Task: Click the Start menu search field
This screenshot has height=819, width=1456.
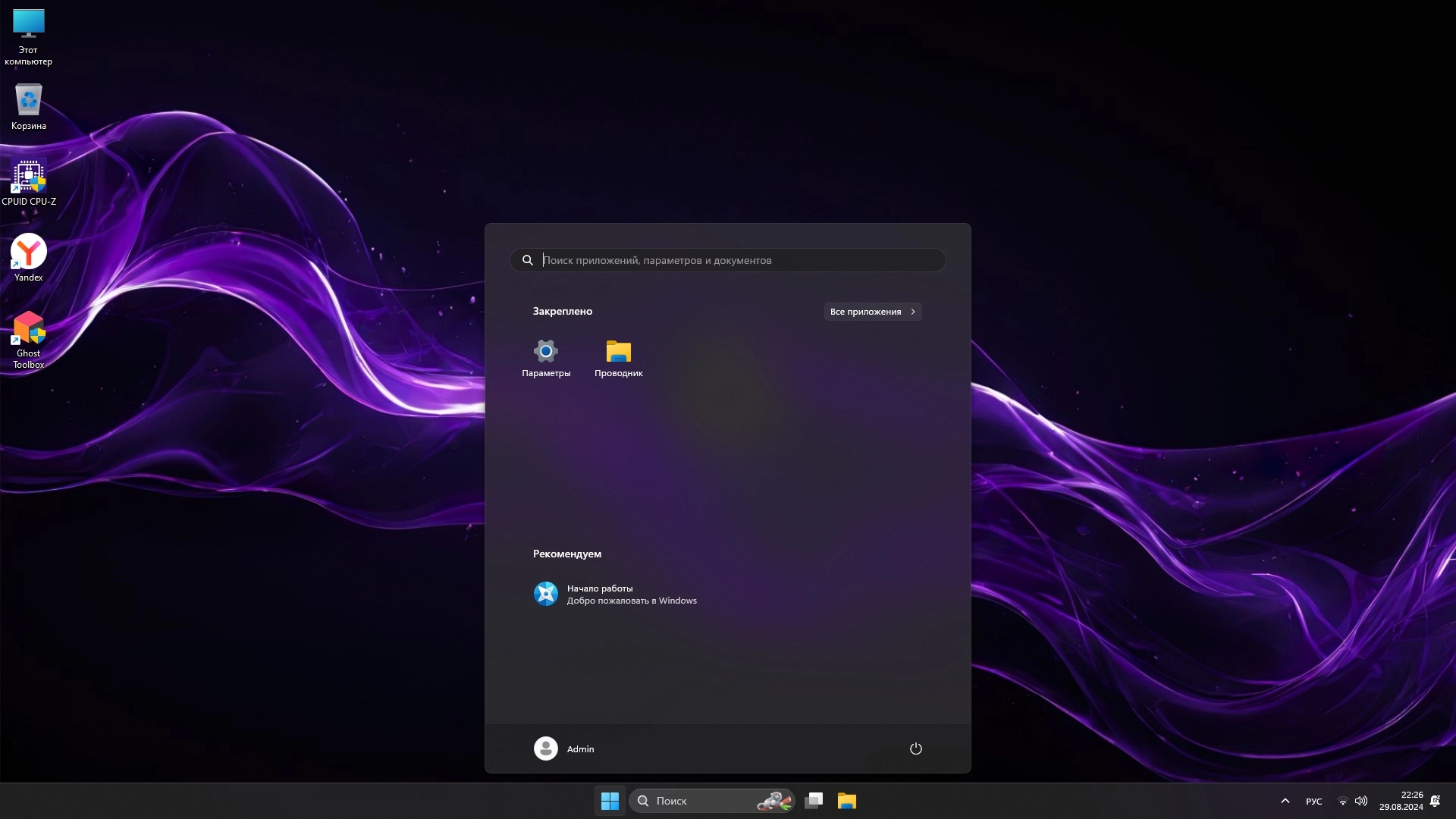Action: click(x=728, y=260)
